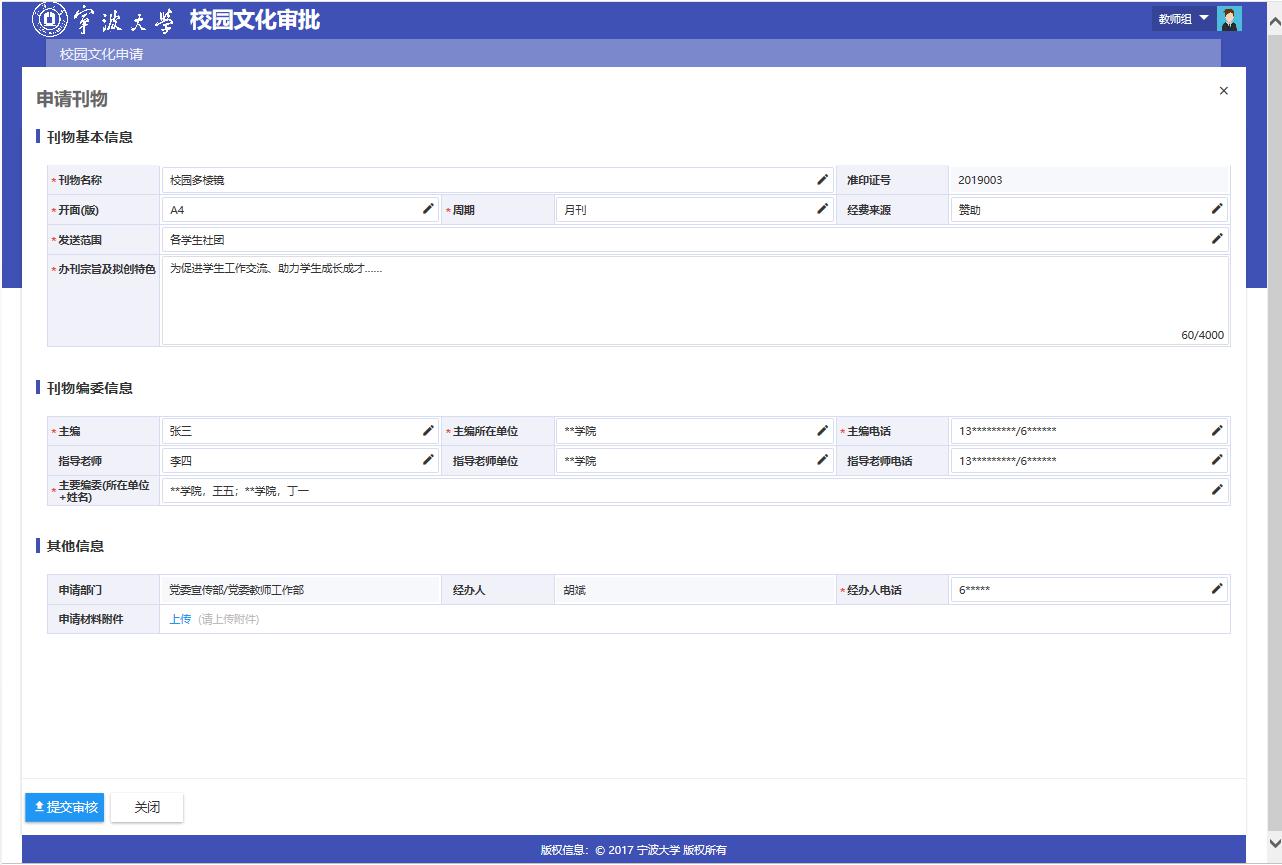Click the edit pencil in 开面(版) field
1282x865 pixels.
tap(428, 209)
